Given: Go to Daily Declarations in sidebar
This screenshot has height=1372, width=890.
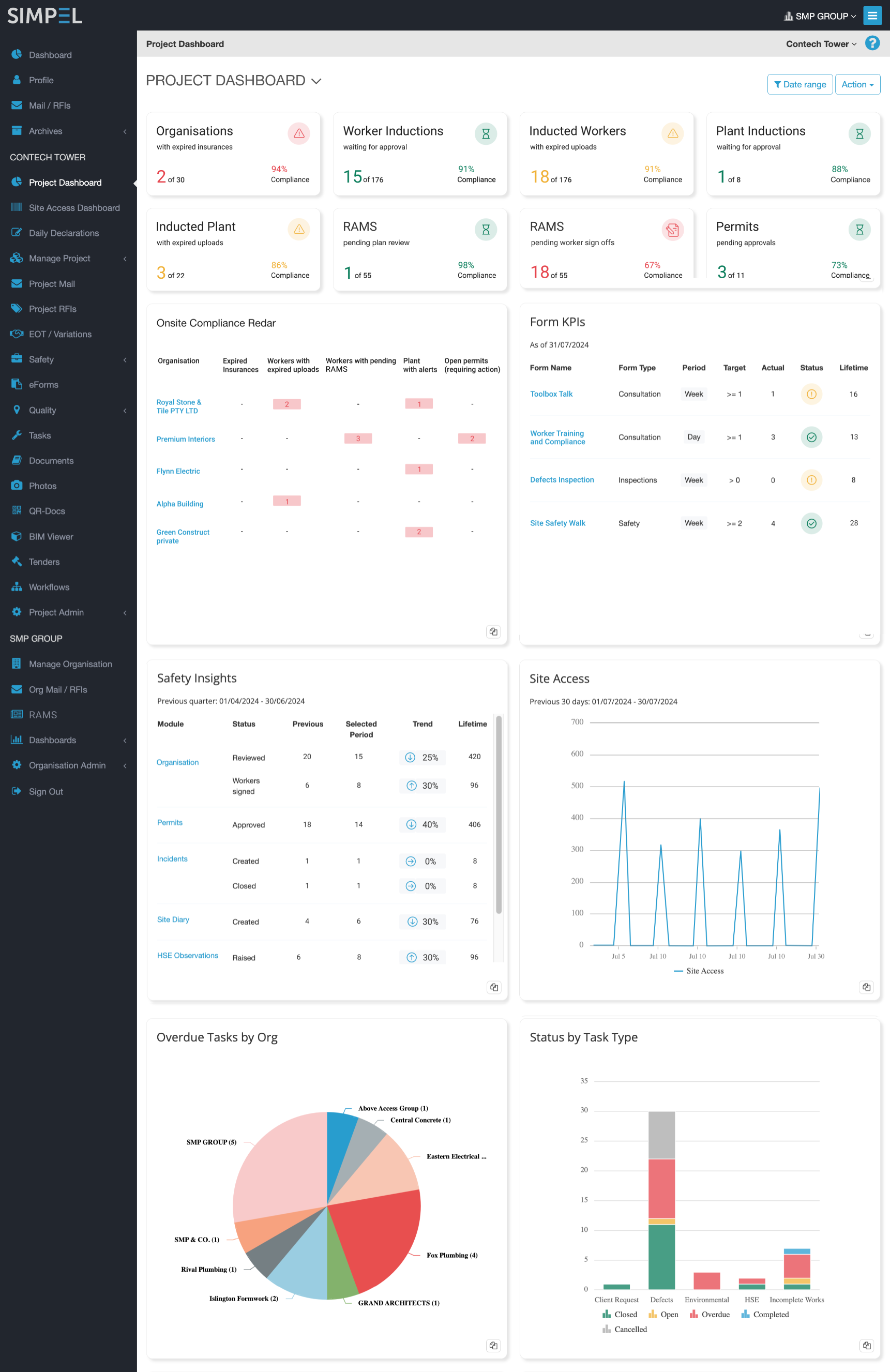Looking at the screenshot, I should pos(64,233).
